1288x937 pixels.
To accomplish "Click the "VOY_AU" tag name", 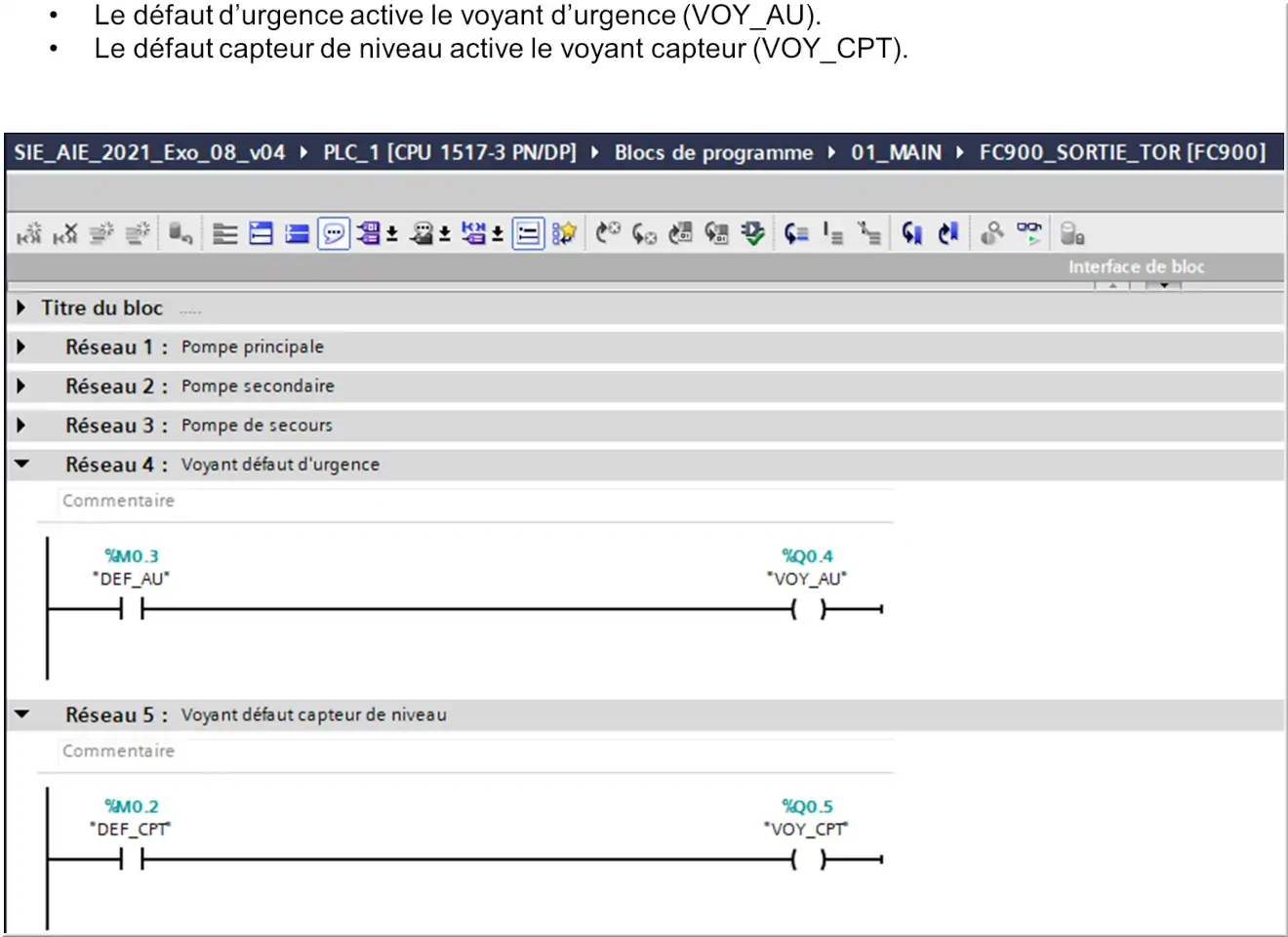I will click(807, 579).
